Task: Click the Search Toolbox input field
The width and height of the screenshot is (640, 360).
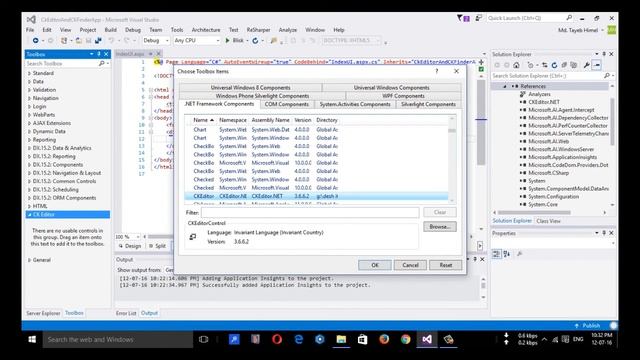Action: click(62, 63)
